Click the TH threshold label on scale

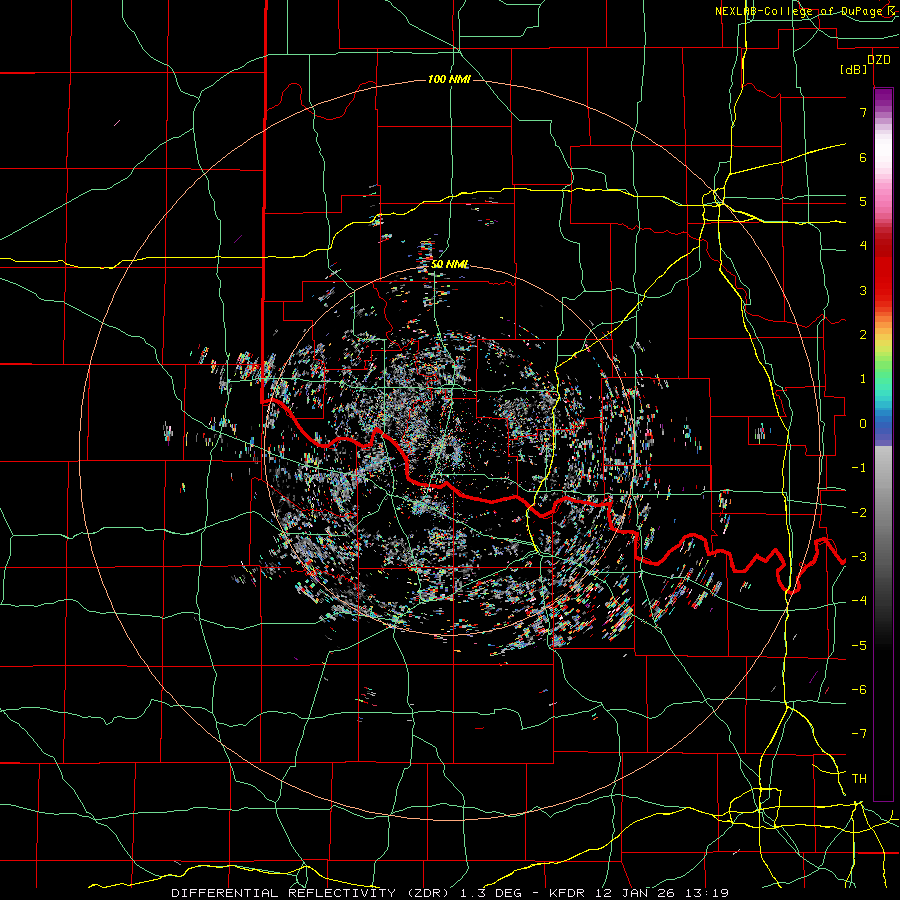(x=859, y=778)
